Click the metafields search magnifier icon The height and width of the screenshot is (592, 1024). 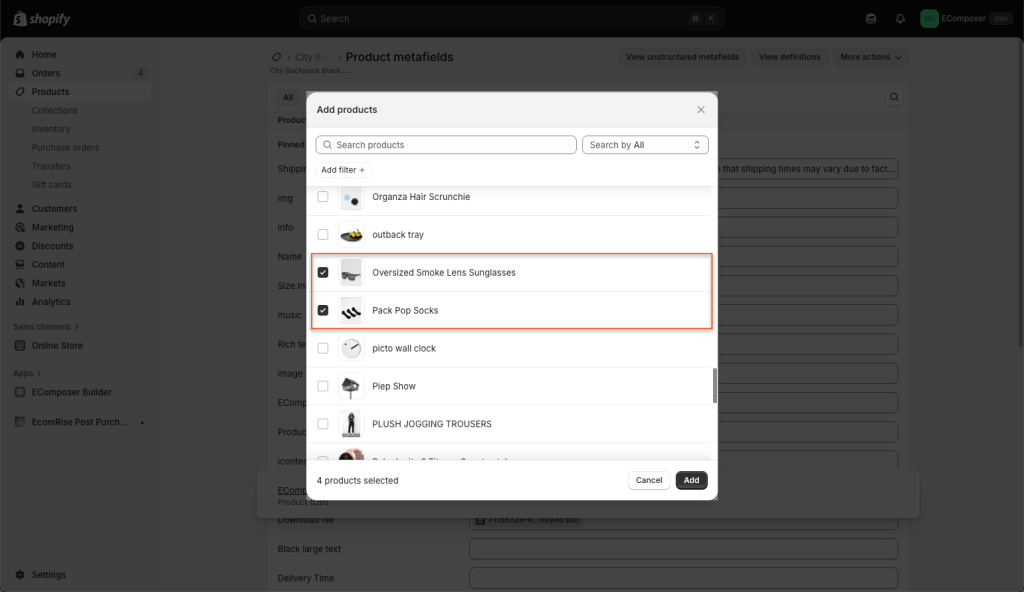[894, 97]
